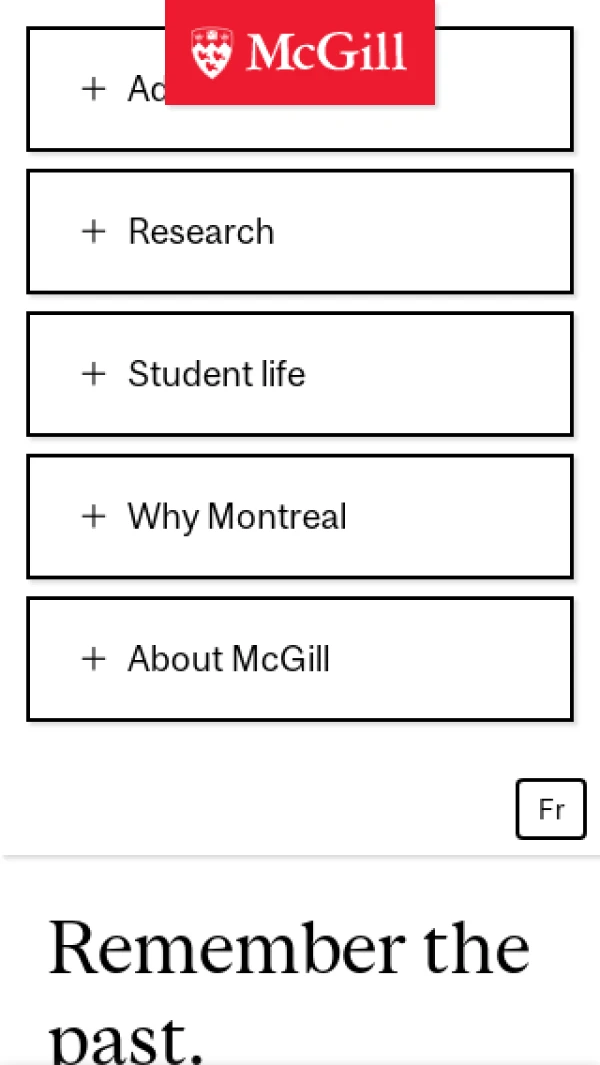Open the partially hidden top menu box

click(x=500, y=90)
